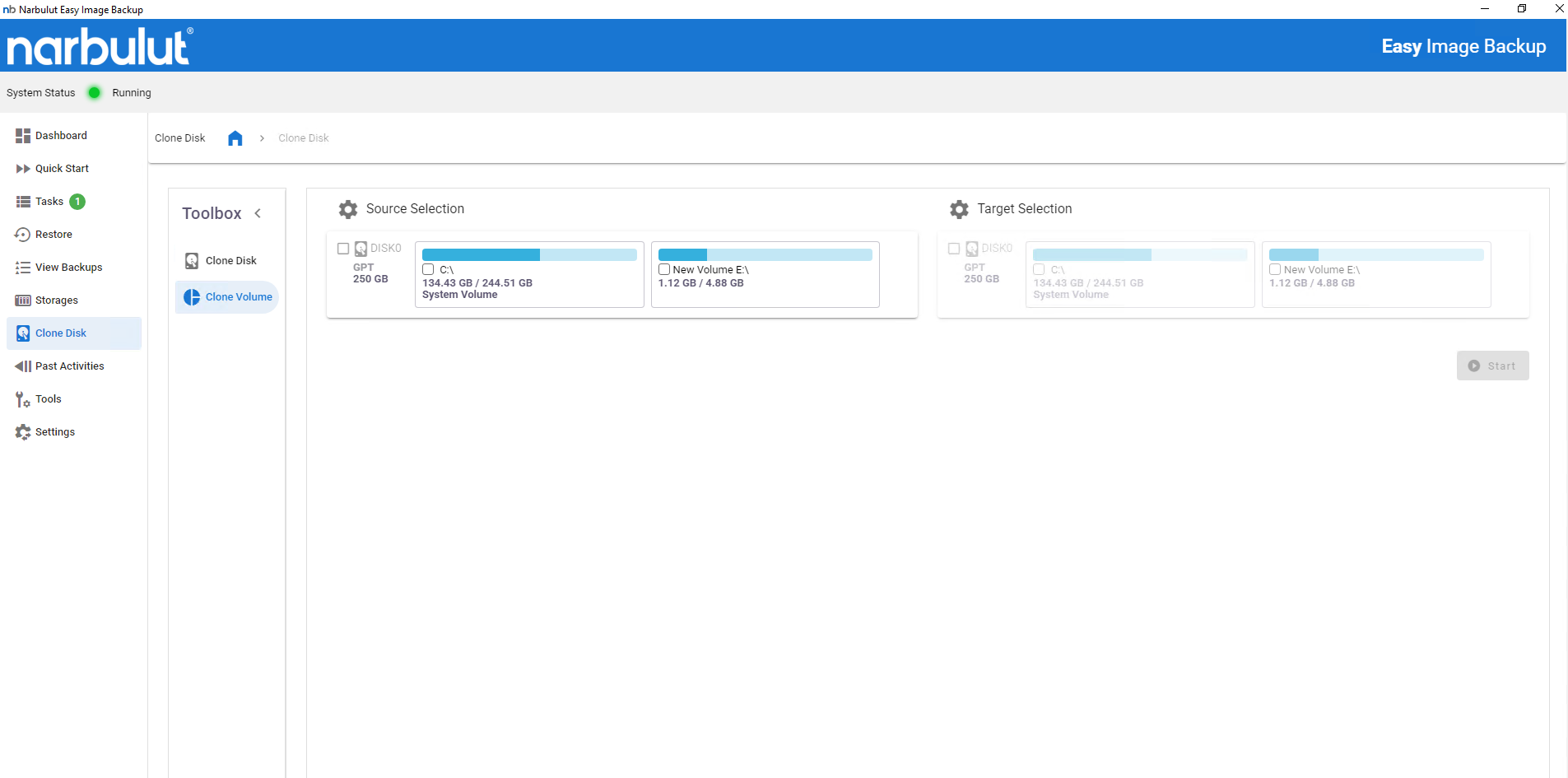The width and height of the screenshot is (1568, 778).
Task: Click the Quick Start fast-forward icon
Action: pyautogui.click(x=23, y=169)
